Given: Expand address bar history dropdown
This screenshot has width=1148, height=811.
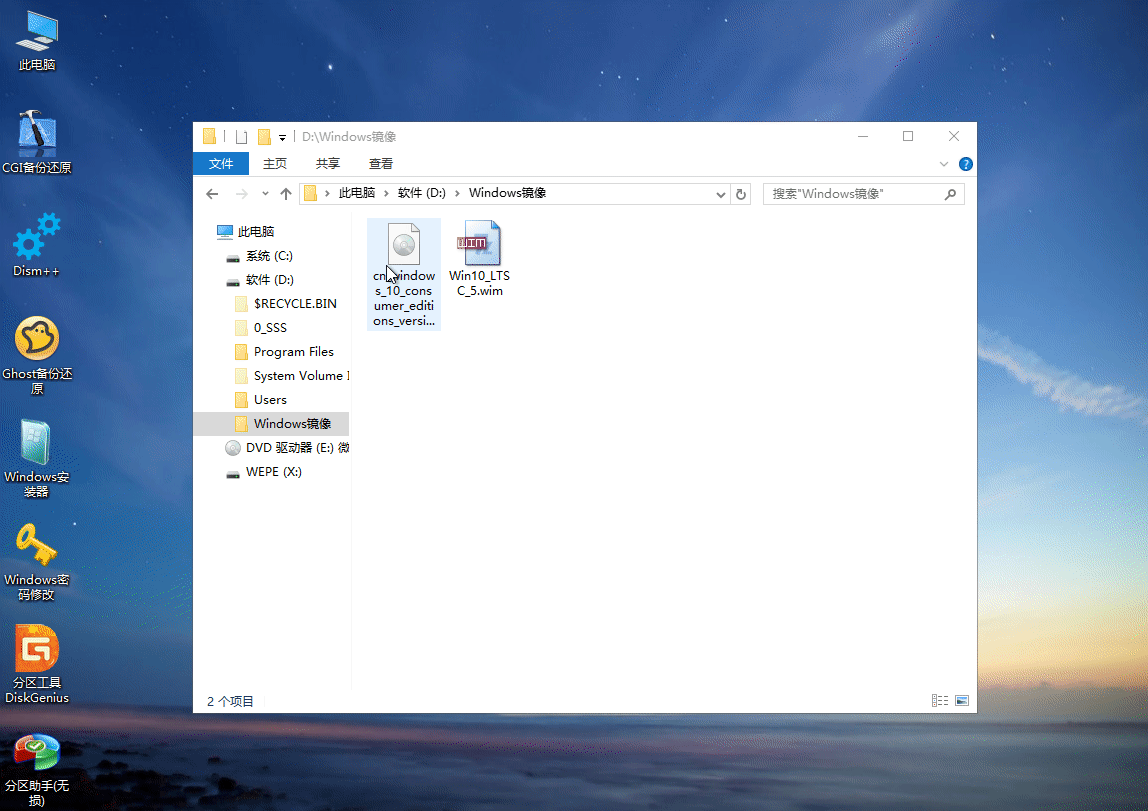Looking at the screenshot, I should [720, 194].
